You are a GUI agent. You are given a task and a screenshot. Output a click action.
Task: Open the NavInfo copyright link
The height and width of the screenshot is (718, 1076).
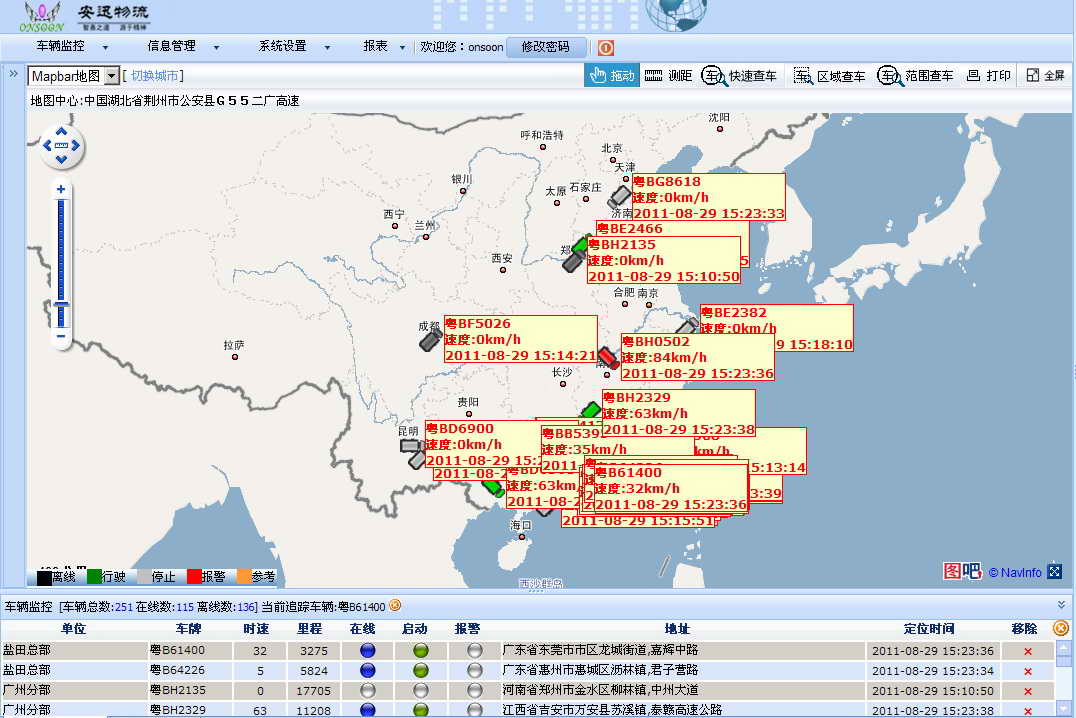click(1016, 572)
